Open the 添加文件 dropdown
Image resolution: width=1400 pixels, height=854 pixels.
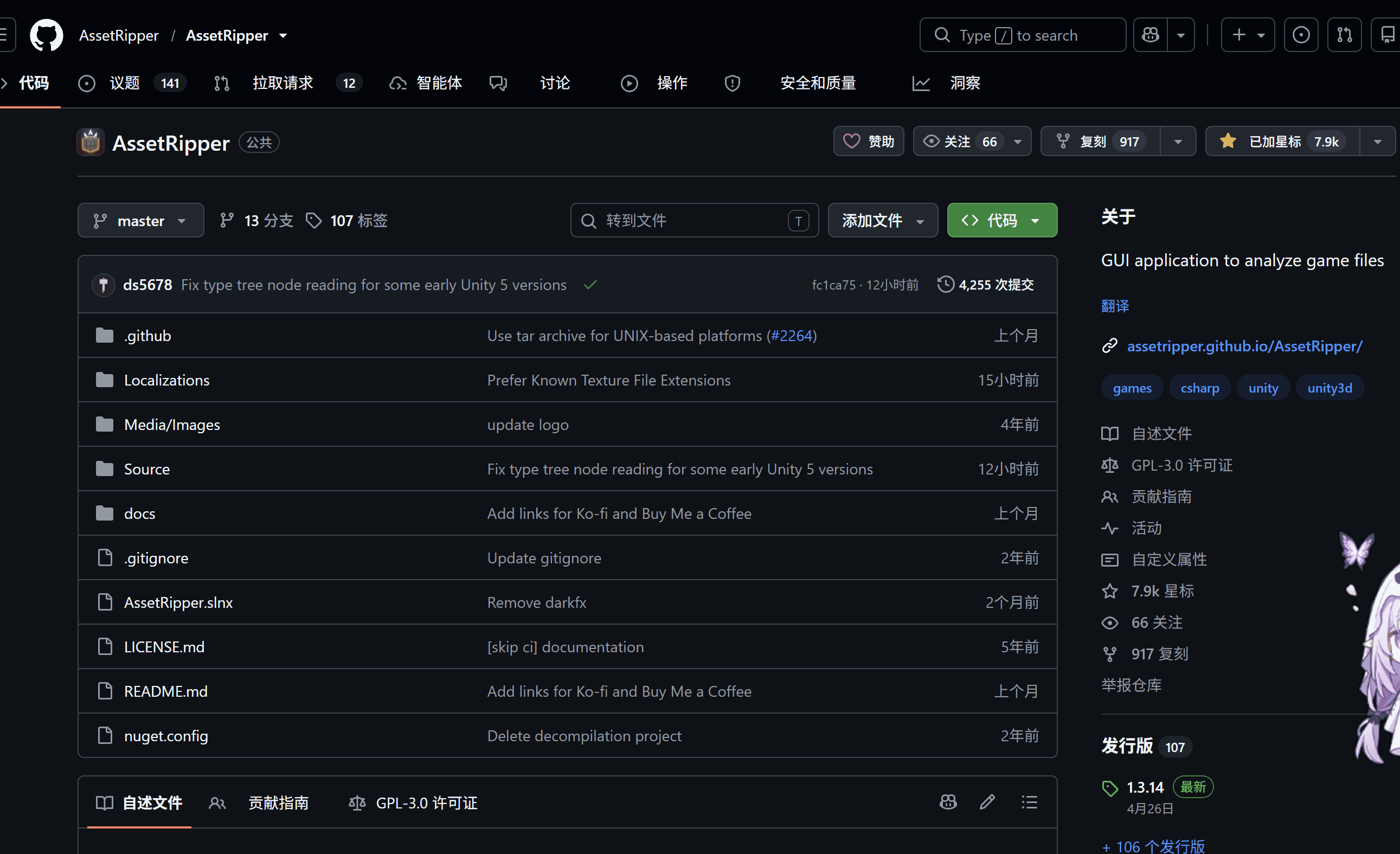click(882, 221)
